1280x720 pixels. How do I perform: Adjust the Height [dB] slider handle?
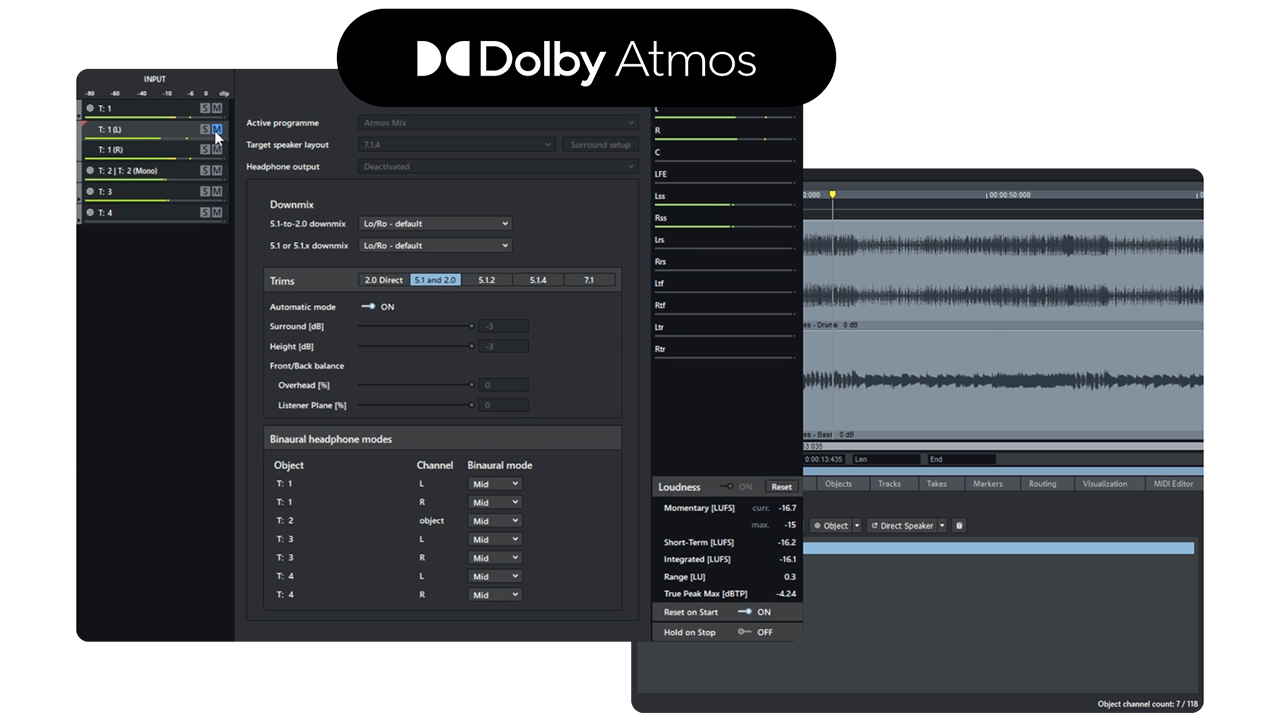(471, 346)
